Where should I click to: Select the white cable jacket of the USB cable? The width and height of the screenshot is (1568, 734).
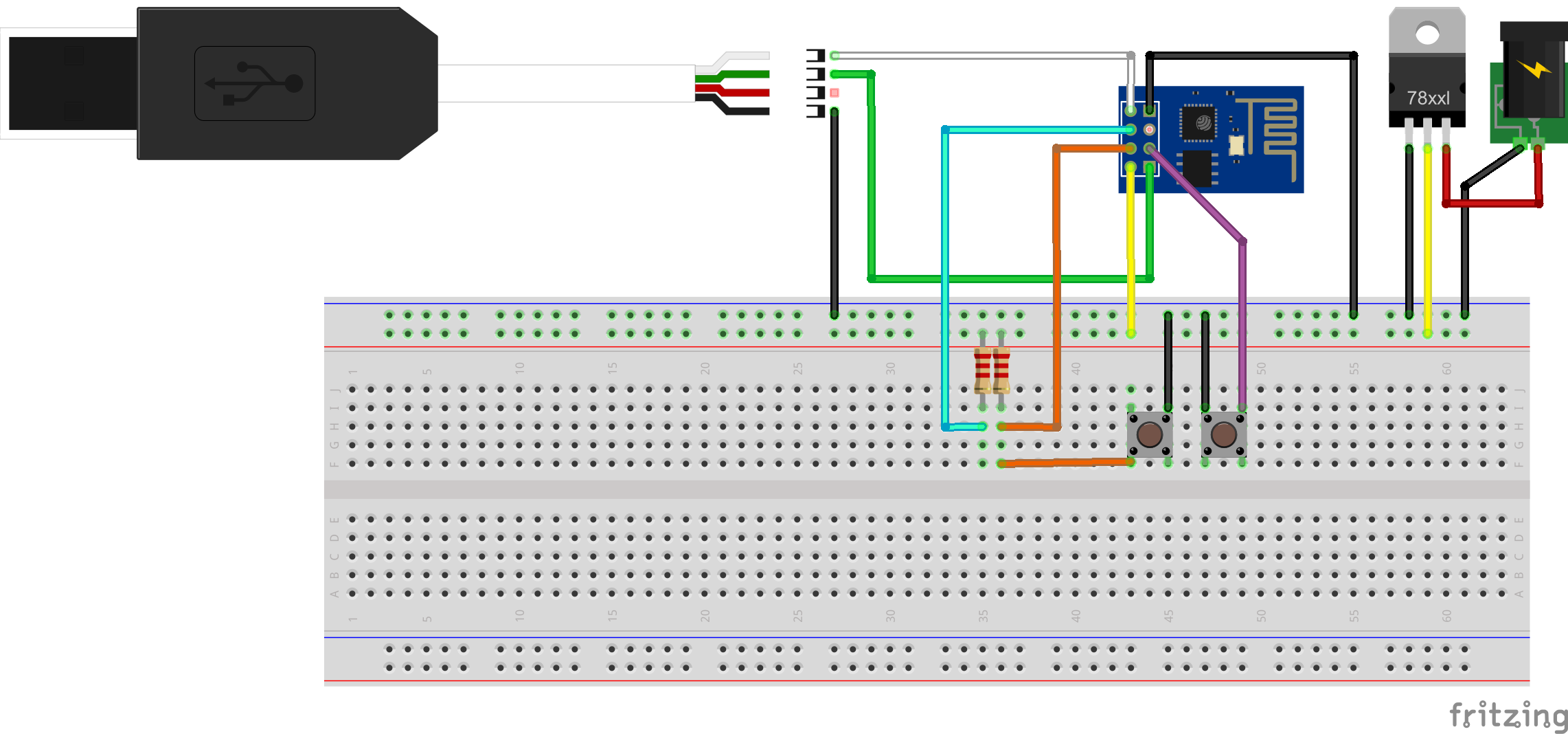(x=566, y=83)
